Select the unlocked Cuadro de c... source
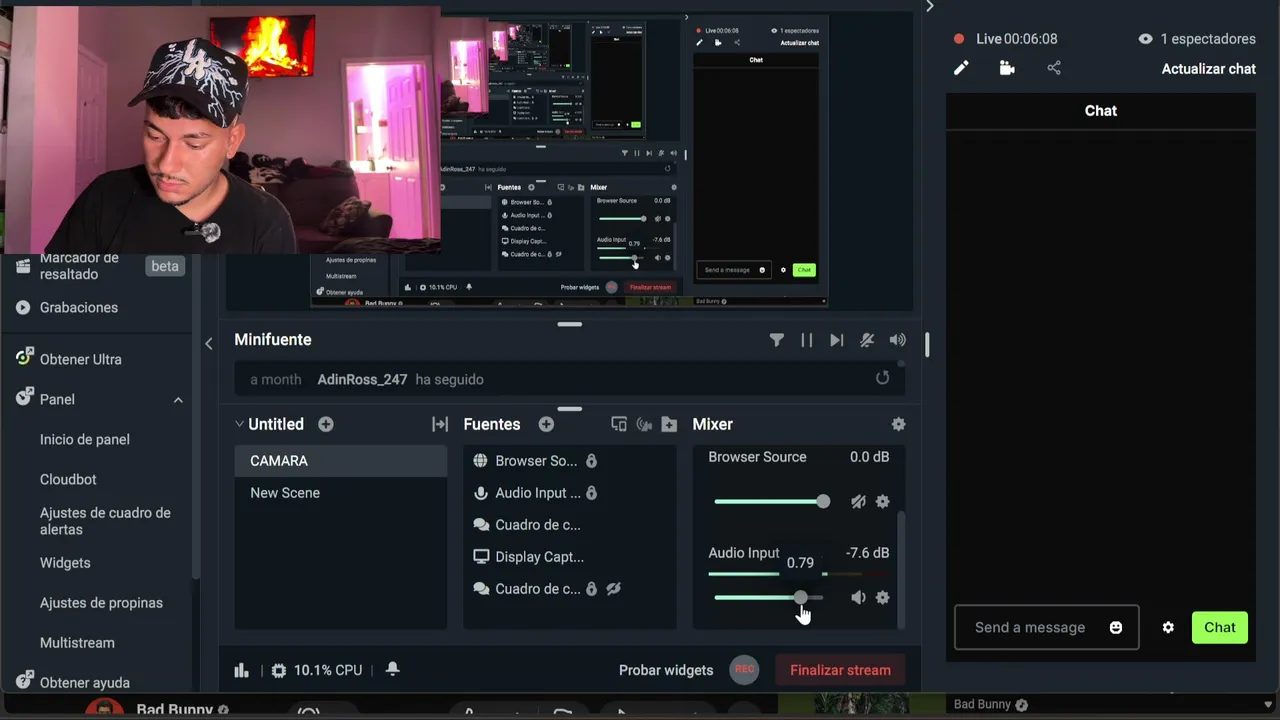Image resolution: width=1280 pixels, height=720 pixels. click(x=570, y=525)
